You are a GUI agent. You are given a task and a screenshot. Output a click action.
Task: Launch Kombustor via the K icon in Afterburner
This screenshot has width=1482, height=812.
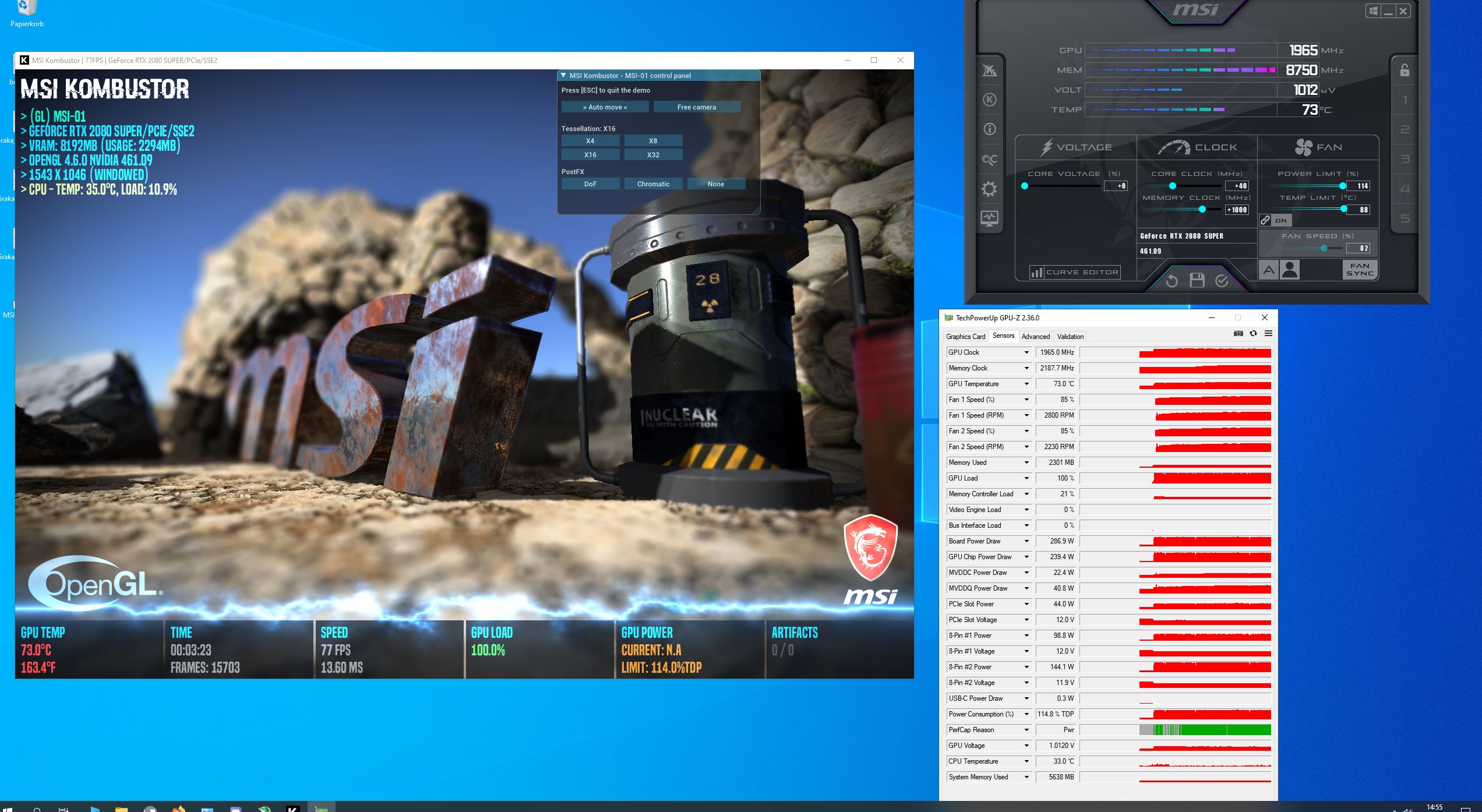(x=989, y=100)
